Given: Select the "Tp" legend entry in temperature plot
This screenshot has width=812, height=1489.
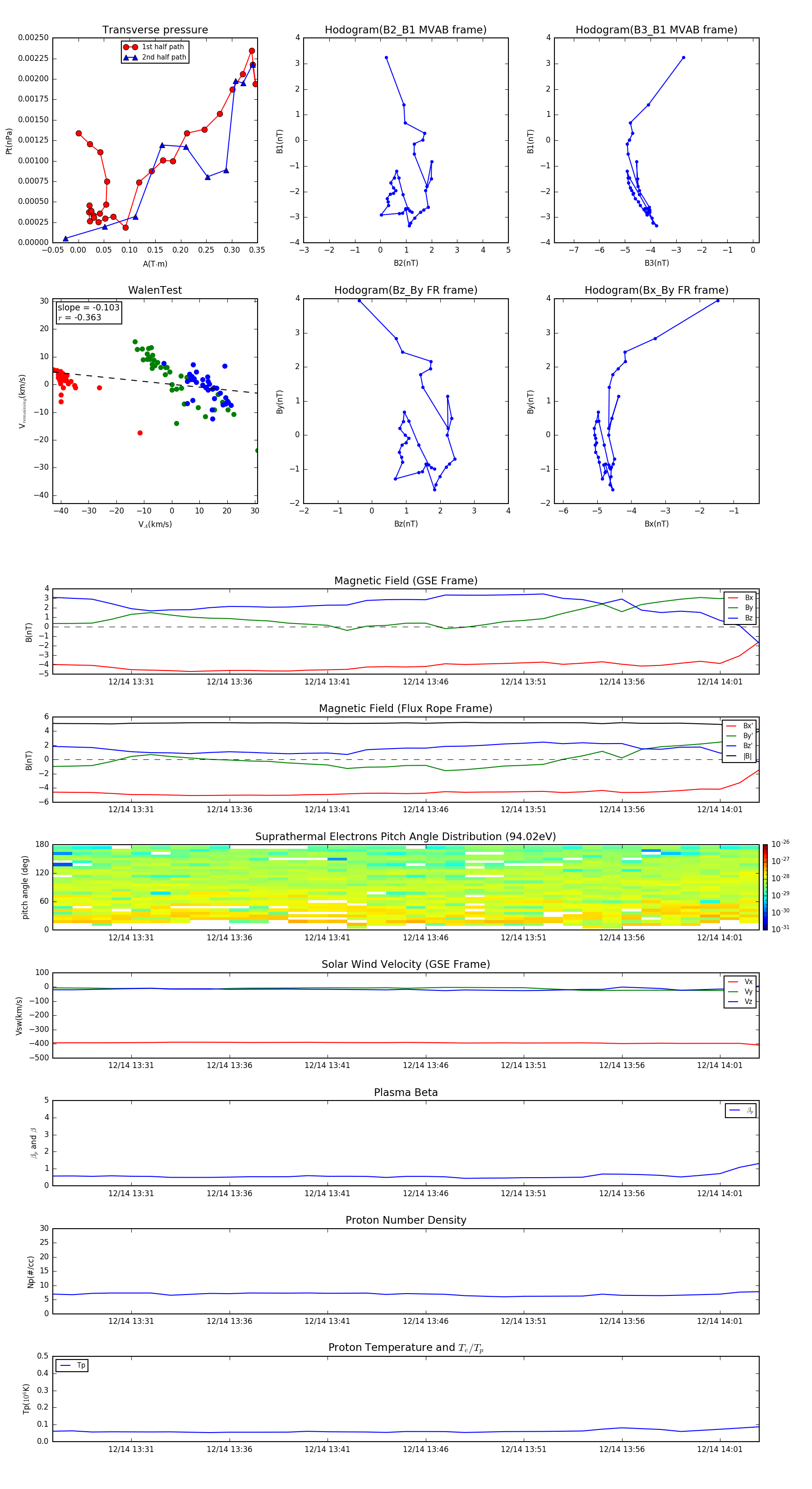Looking at the screenshot, I should click(x=72, y=1365).
